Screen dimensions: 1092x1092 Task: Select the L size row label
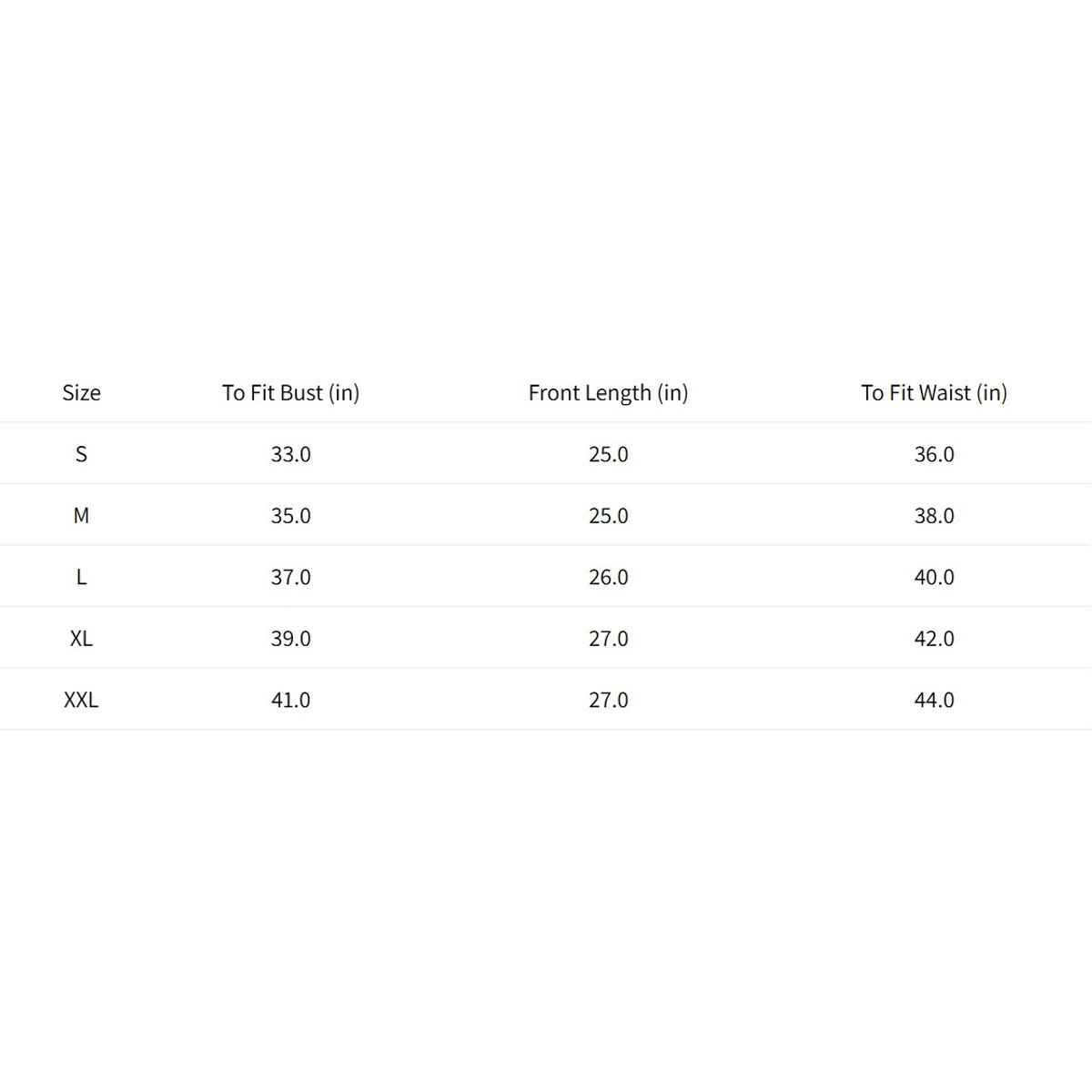(81, 577)
